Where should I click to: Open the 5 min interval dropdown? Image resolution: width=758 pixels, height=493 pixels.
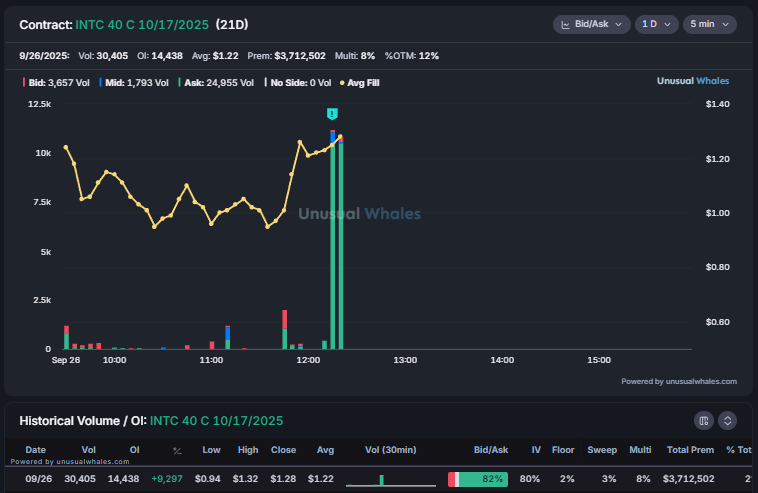(x=709, y=24)
